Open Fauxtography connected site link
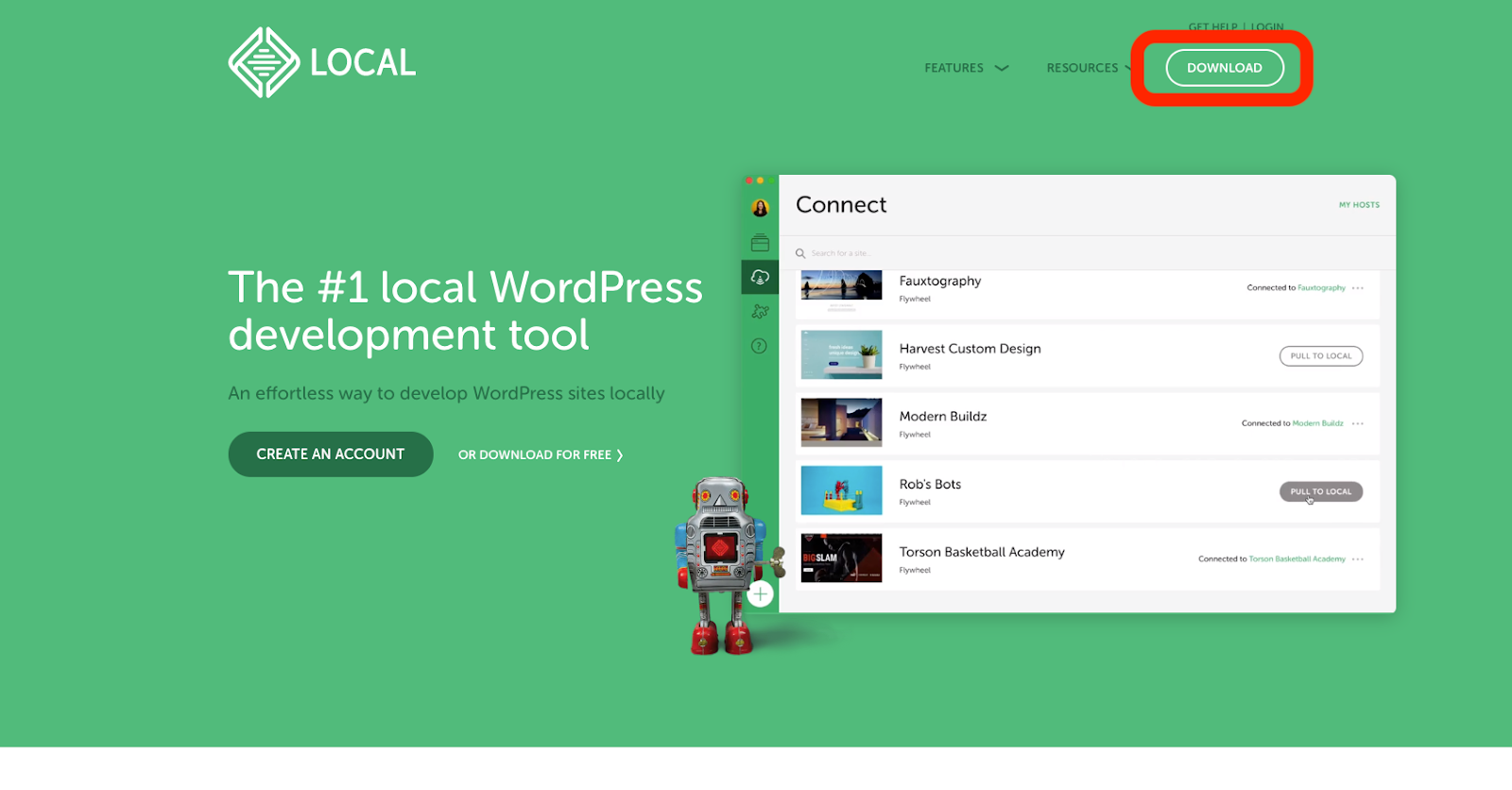1512x790 pixels. click(1321, 288)
